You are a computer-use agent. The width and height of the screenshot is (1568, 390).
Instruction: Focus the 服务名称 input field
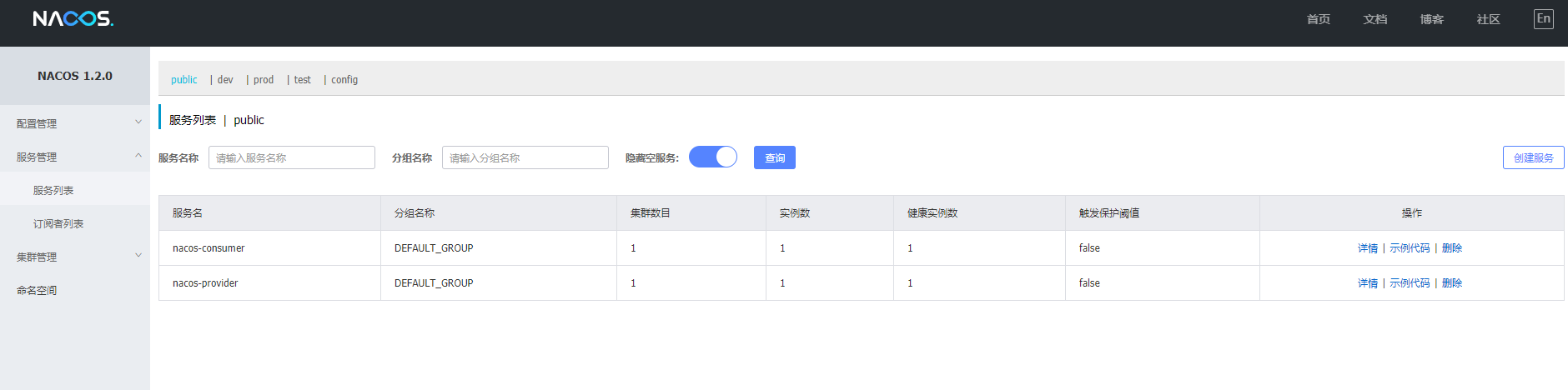292,157
